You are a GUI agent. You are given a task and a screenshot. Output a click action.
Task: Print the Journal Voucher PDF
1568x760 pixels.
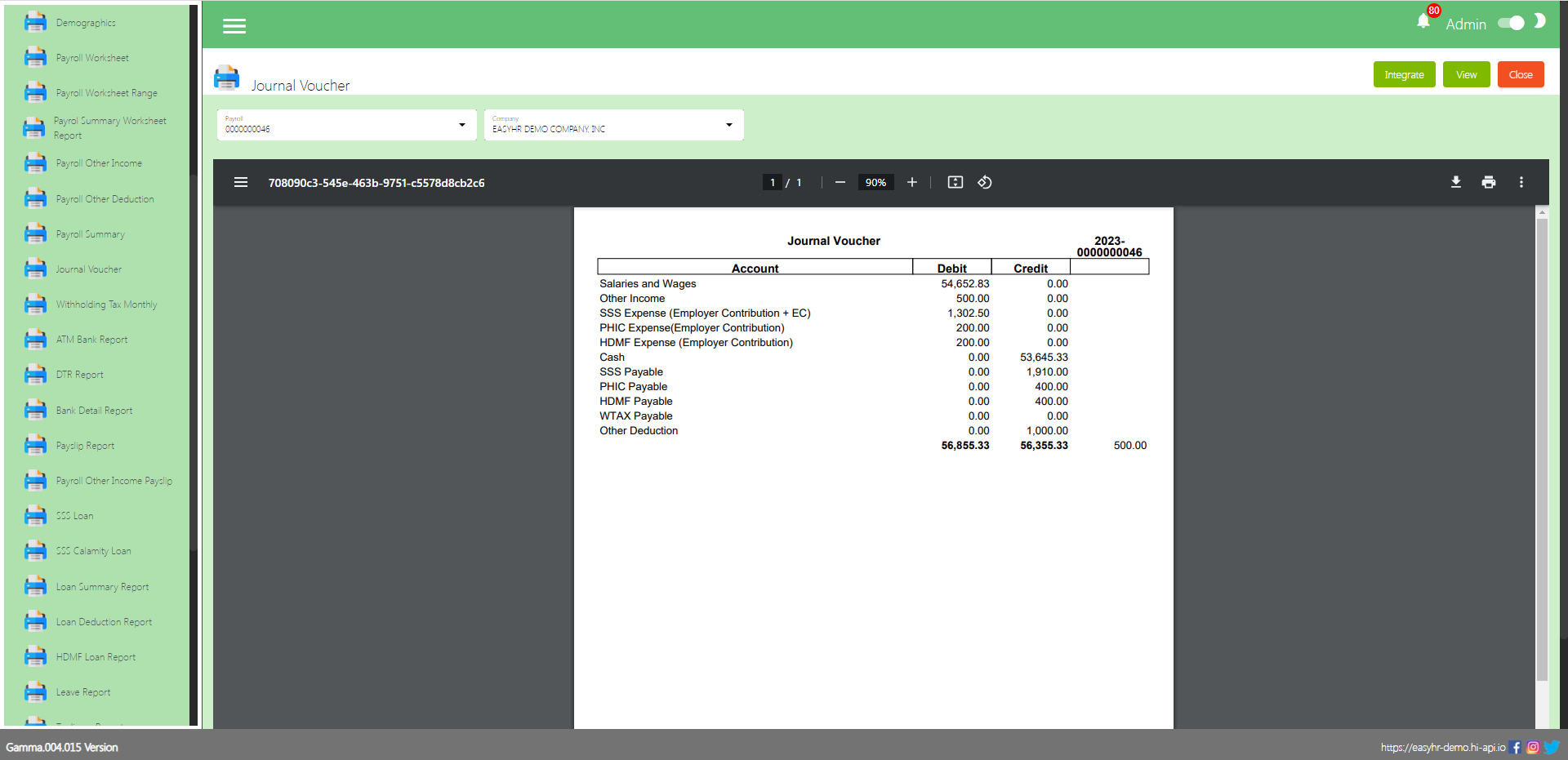point(1488,182)
